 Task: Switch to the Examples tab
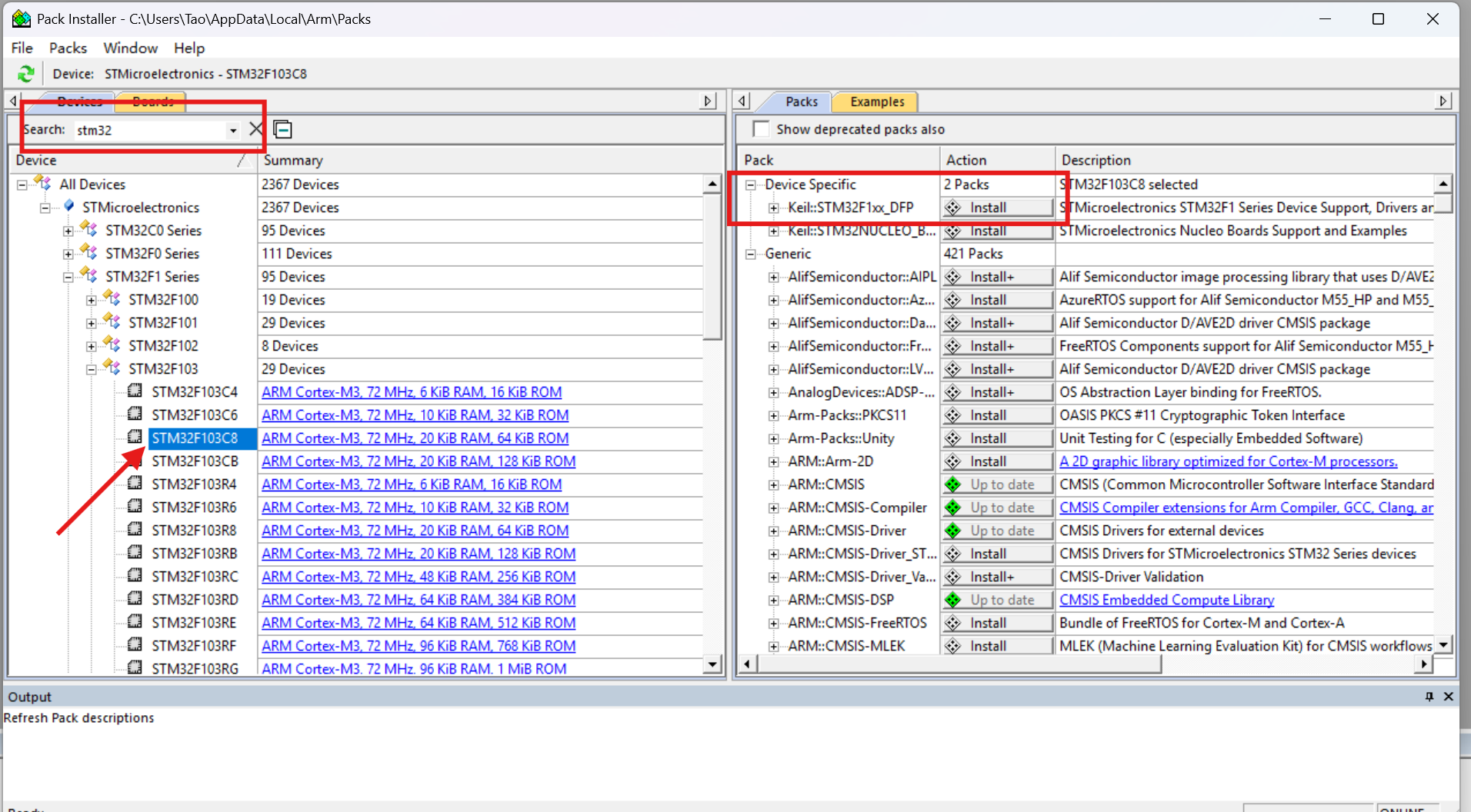(877, 101)
